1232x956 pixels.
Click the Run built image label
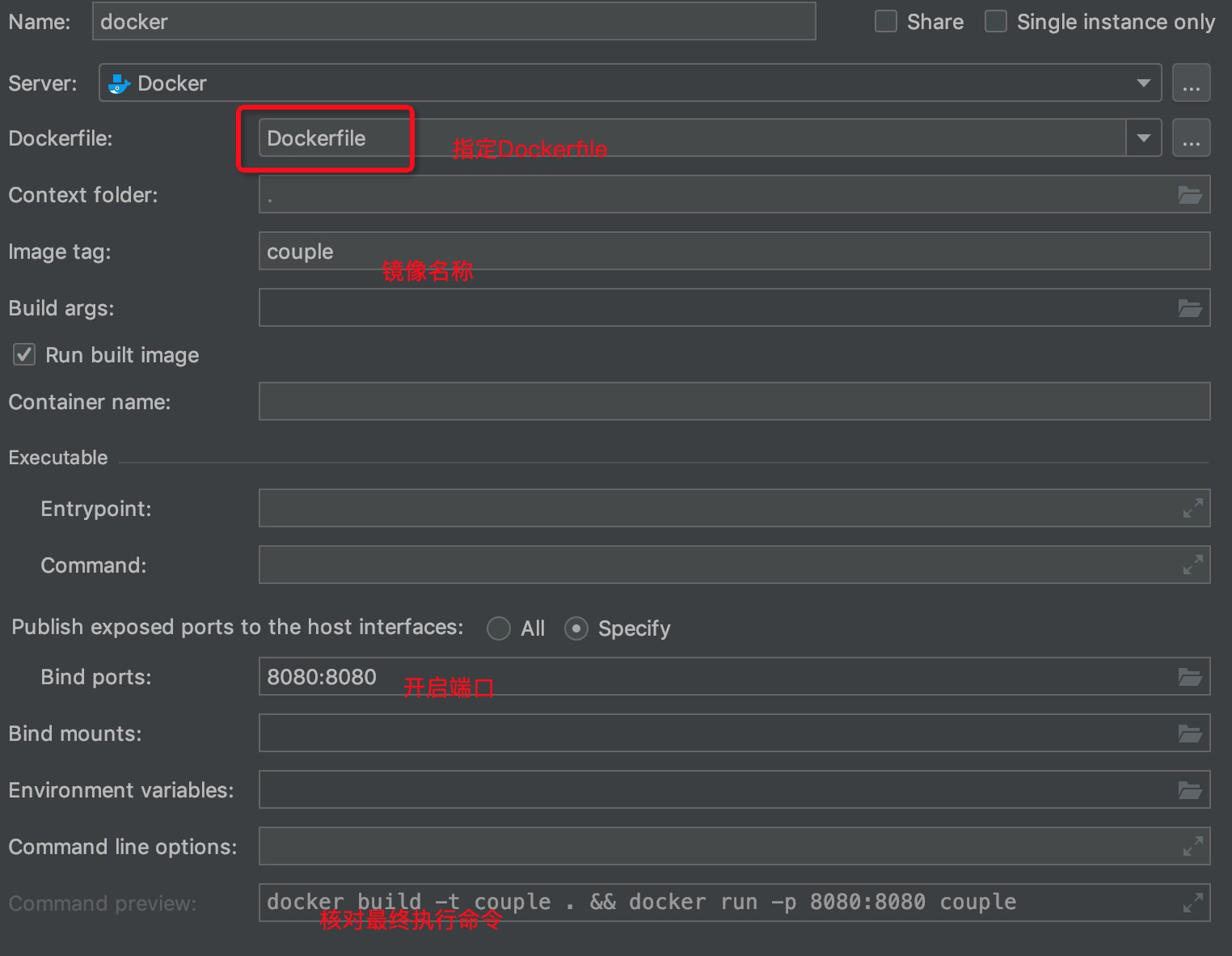coord(122,355)
